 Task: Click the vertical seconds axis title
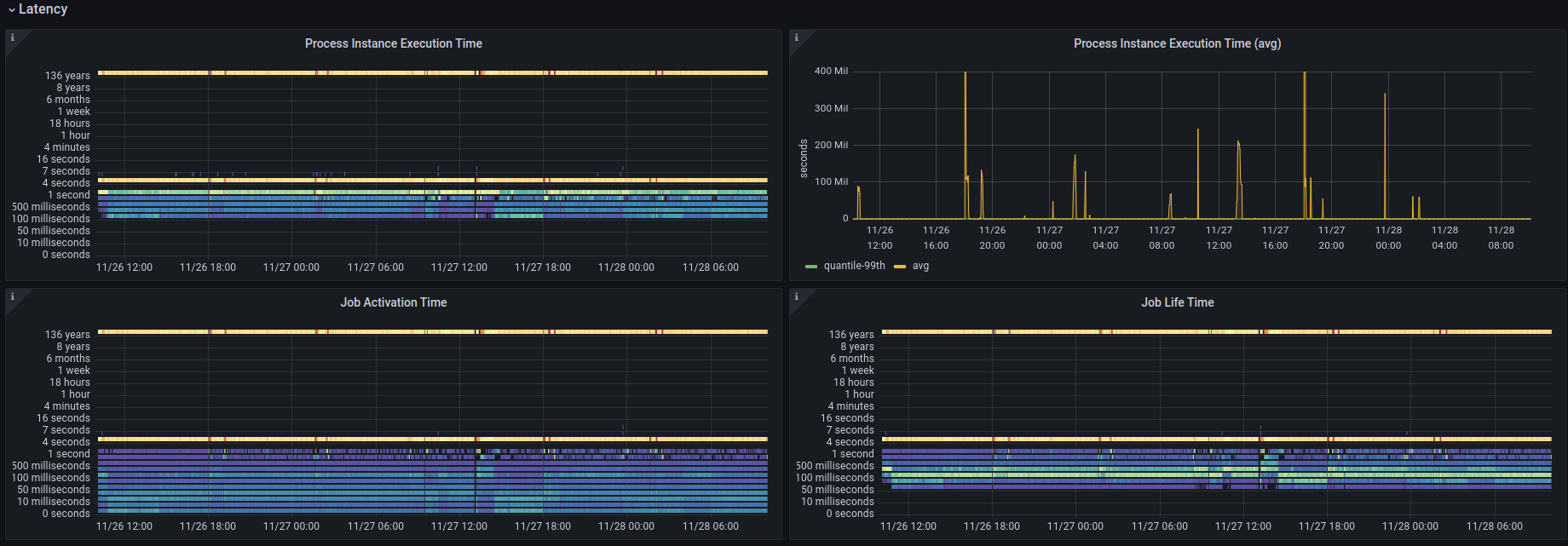(803, 158)
